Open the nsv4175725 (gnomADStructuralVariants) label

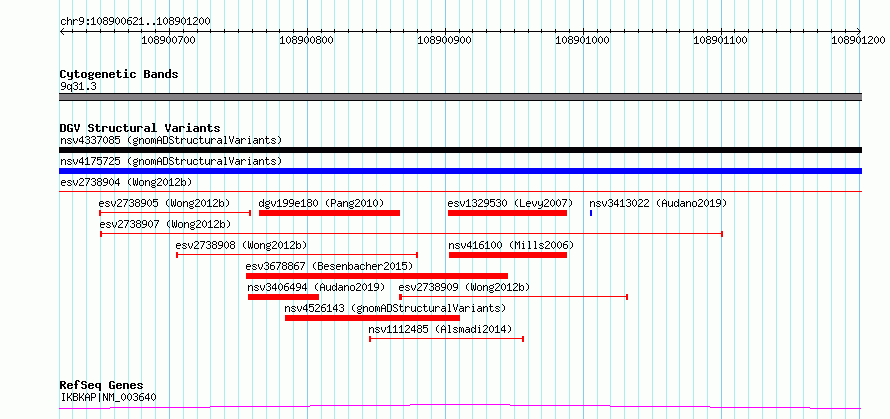point(171,161)
